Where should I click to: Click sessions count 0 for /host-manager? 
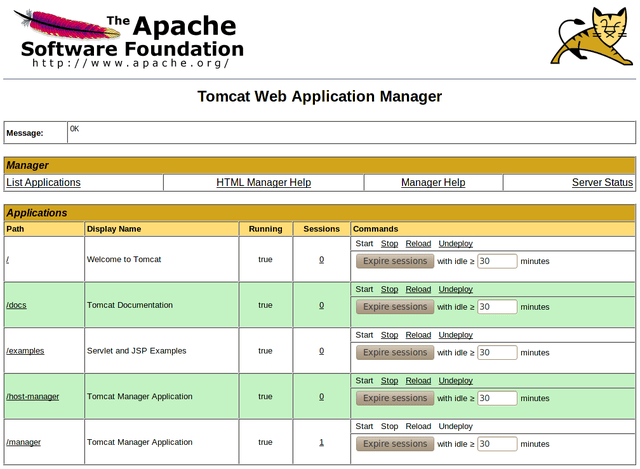tap(322, 397)
